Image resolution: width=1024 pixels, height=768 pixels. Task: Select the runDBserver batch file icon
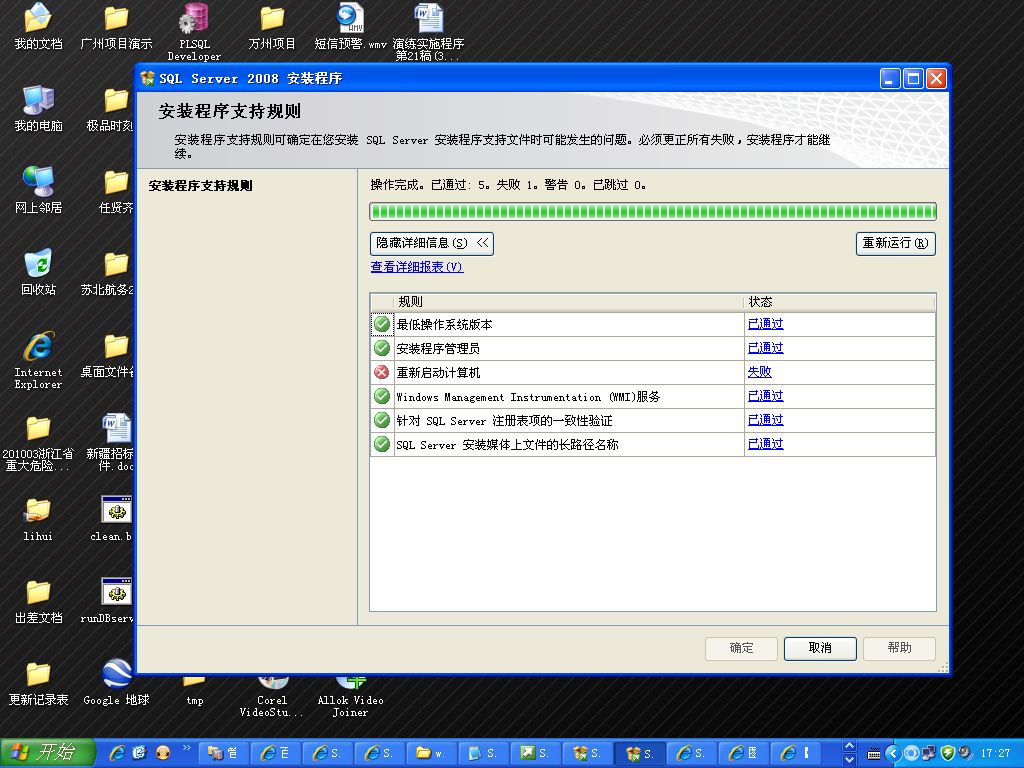click(116, 592)
